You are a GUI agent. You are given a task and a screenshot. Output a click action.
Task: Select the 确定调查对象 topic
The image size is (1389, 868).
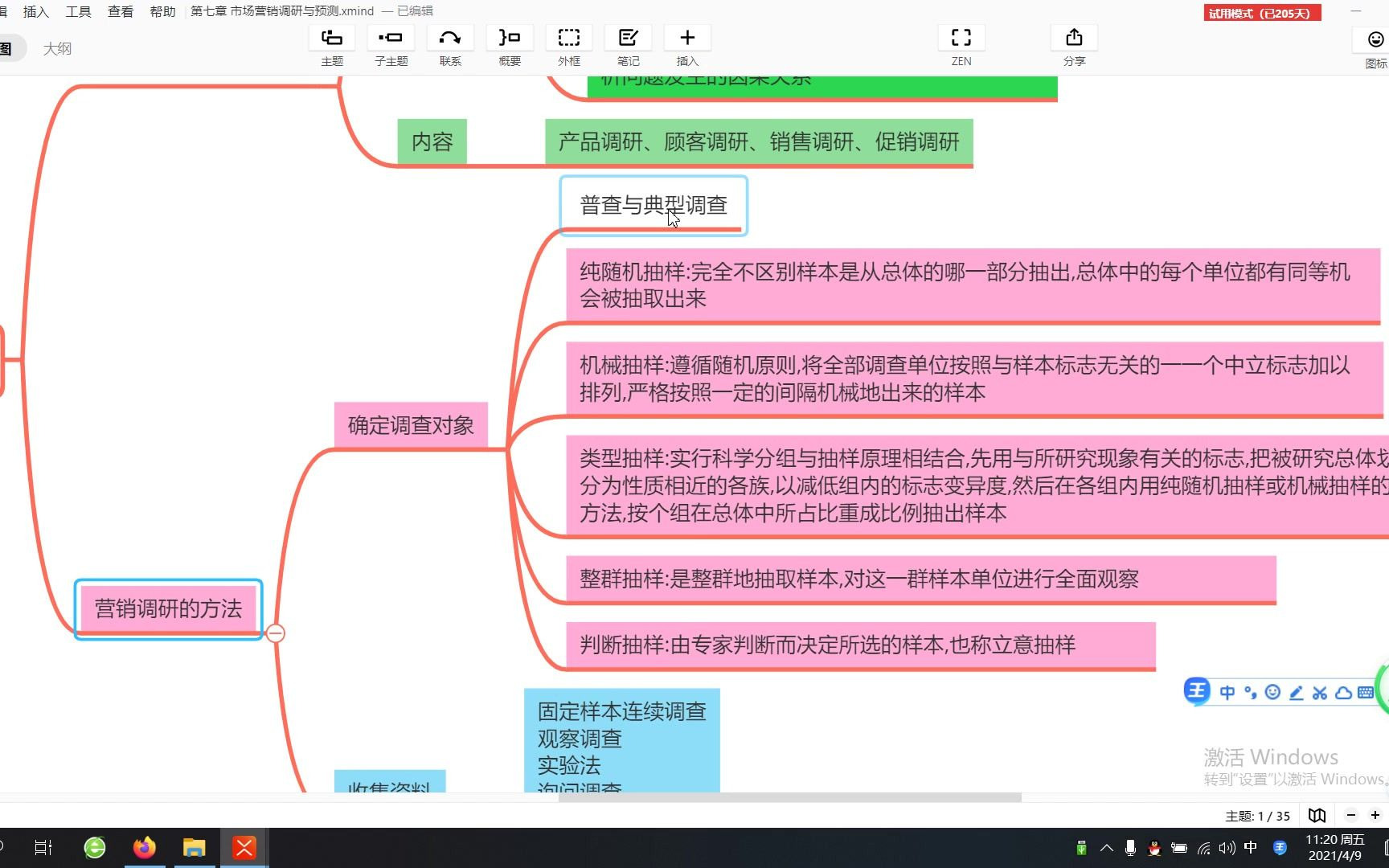coord(411,425)
